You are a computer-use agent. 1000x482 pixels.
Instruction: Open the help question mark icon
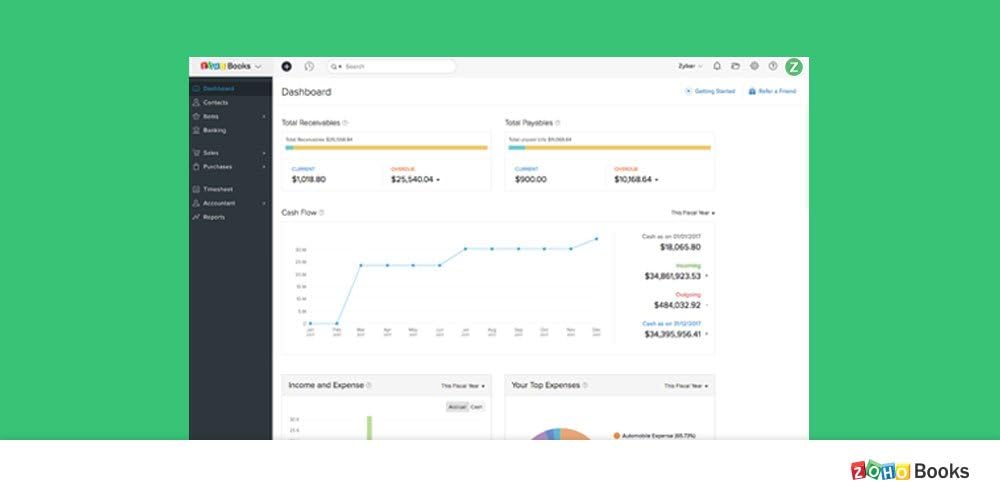click(773, 66)
